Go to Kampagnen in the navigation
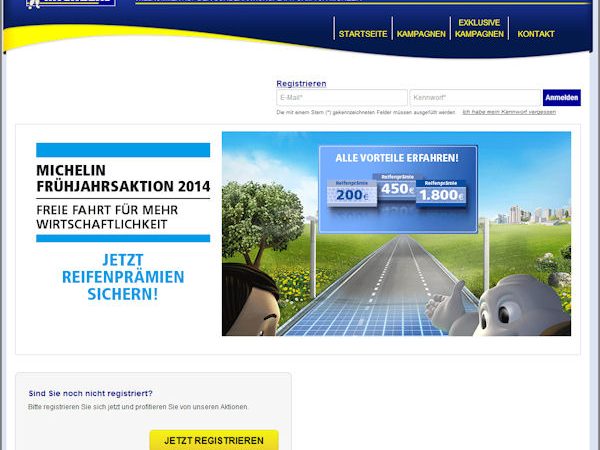 [421, 34]
